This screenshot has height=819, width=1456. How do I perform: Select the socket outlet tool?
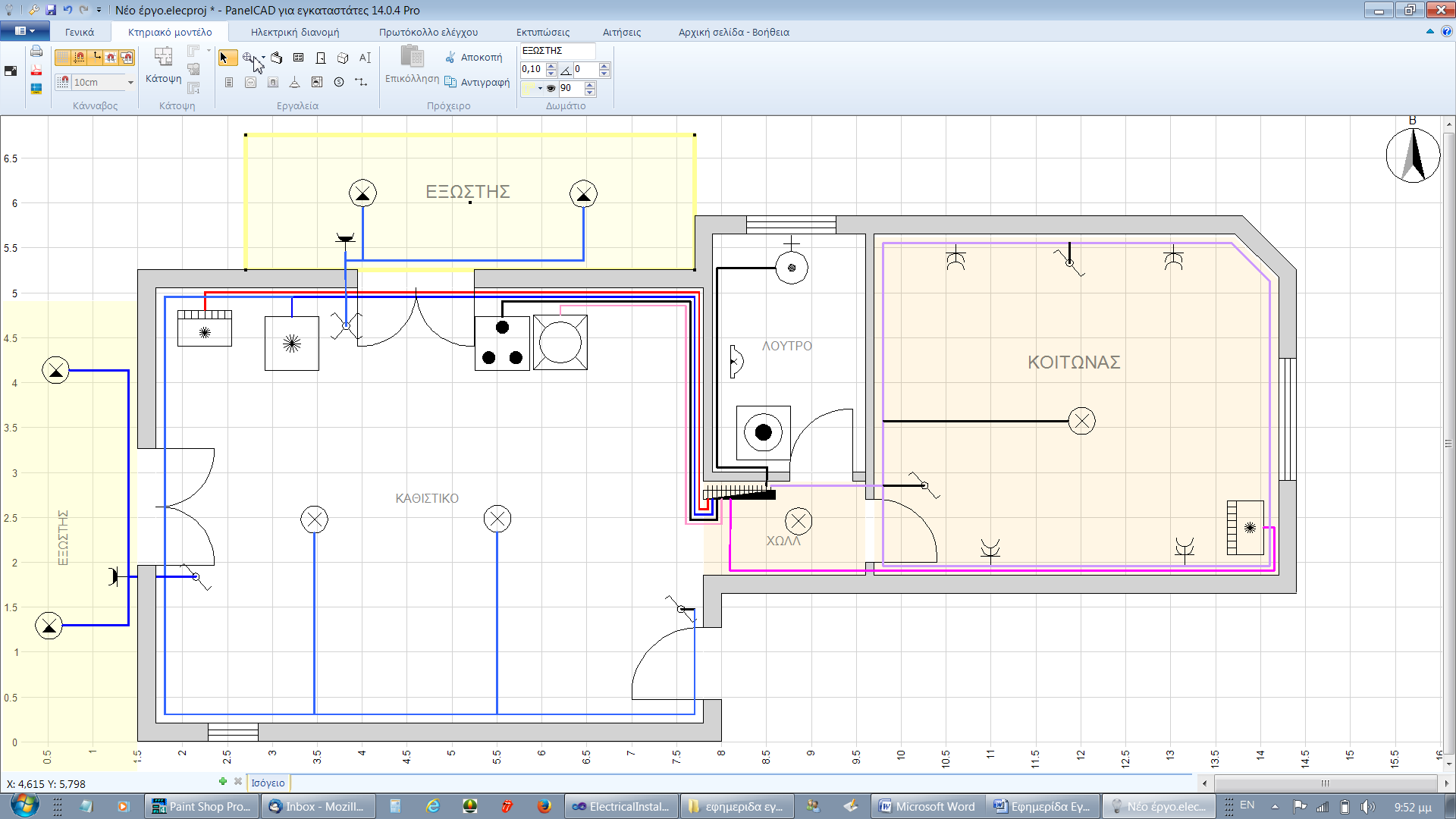pyautogui.click(x=250, y=82)
